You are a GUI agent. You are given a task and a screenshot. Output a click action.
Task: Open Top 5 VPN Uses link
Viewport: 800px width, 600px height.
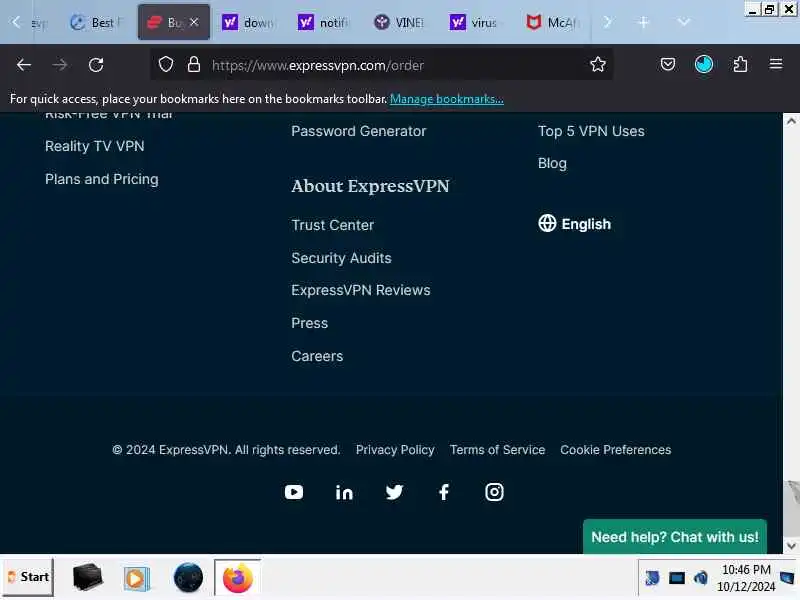[x=591, y=131]
